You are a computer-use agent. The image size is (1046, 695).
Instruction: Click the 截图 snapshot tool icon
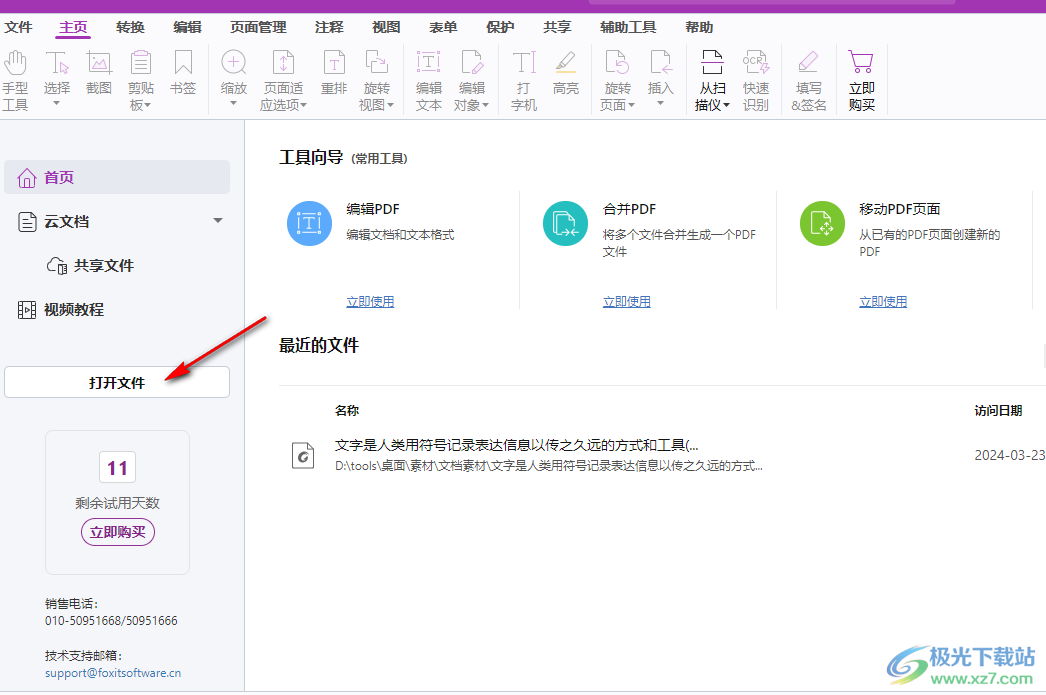tap(99, 70)
